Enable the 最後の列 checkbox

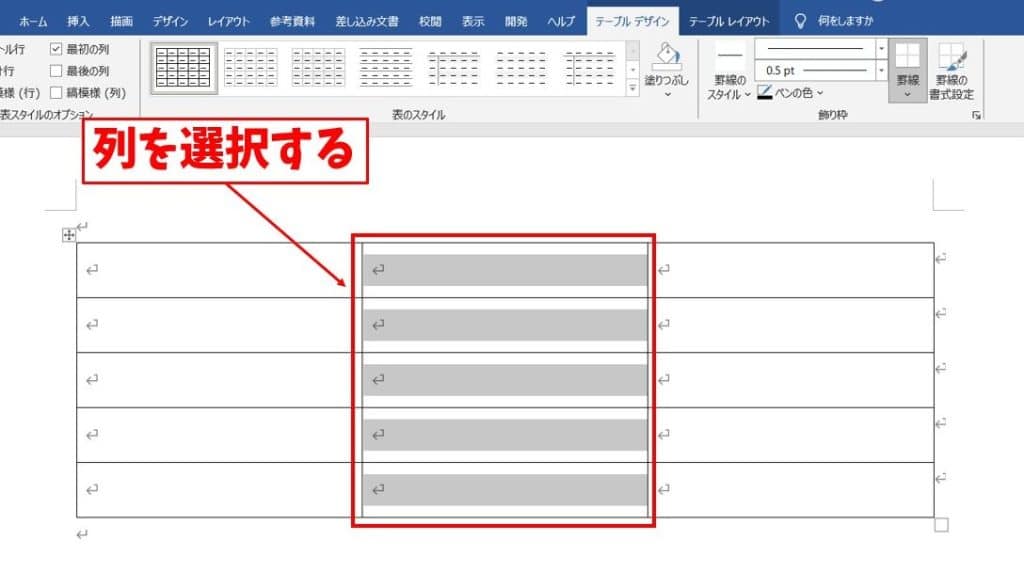(56, 71)
